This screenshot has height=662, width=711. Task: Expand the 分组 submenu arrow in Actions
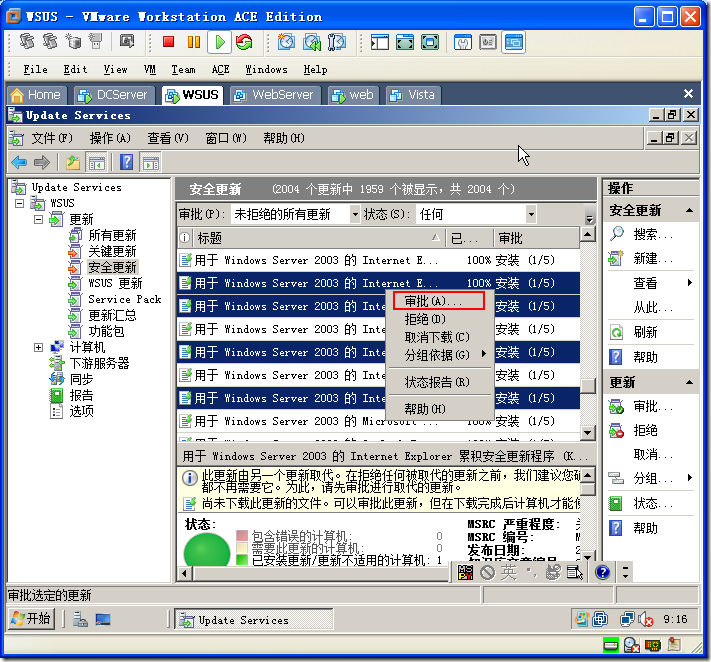(690, 477)
